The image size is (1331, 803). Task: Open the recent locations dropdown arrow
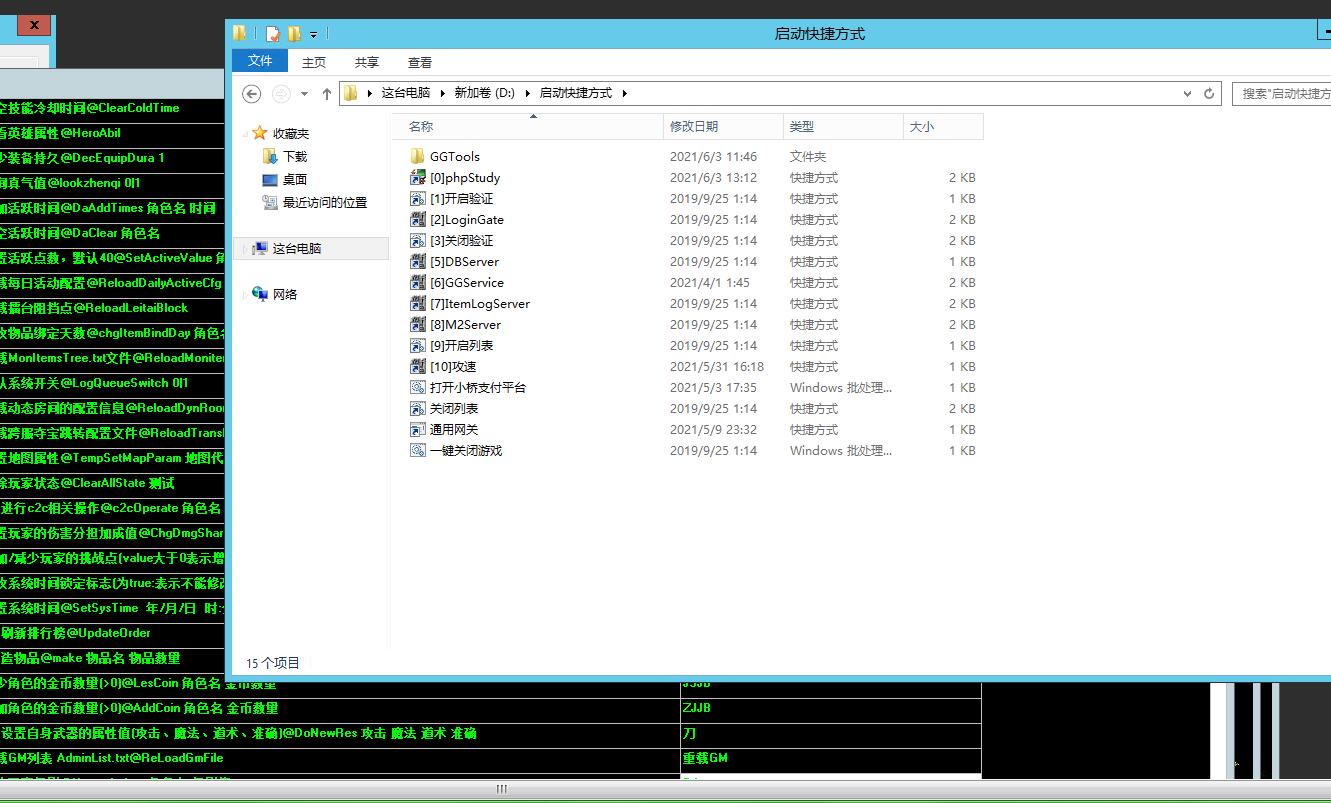click(305, 93)
